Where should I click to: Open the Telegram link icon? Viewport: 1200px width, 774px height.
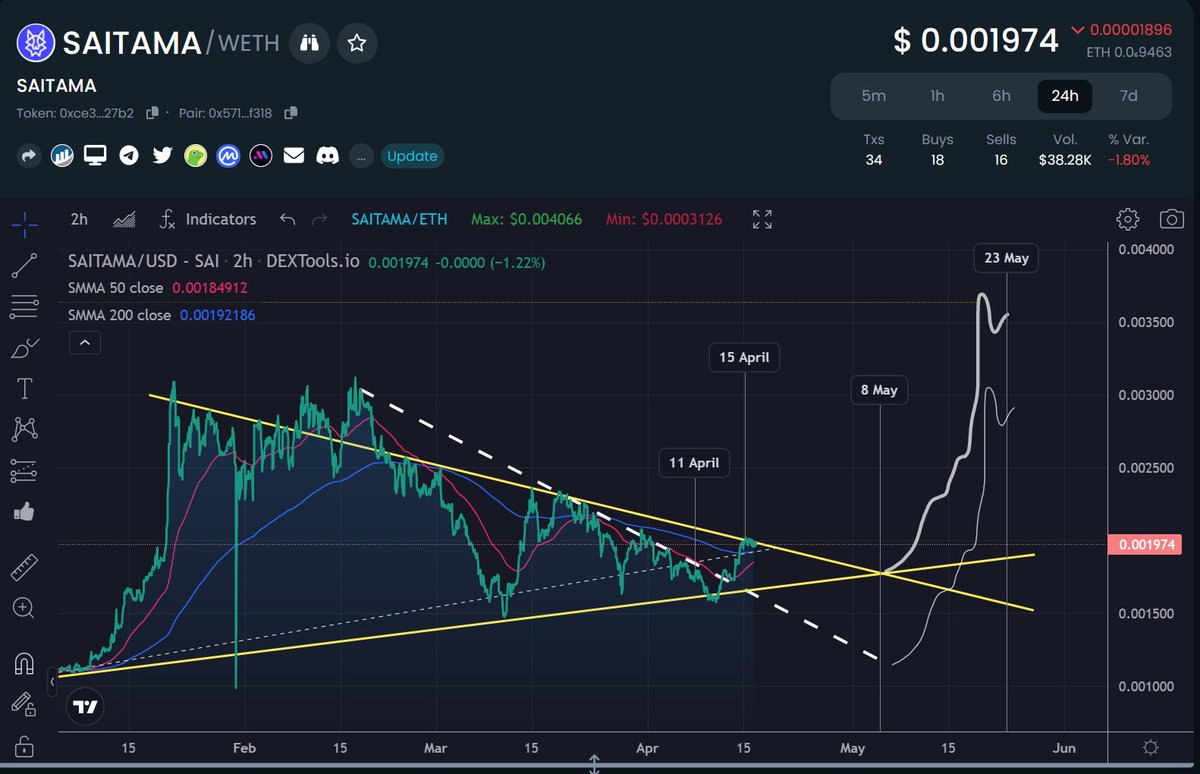click(129, 156)
